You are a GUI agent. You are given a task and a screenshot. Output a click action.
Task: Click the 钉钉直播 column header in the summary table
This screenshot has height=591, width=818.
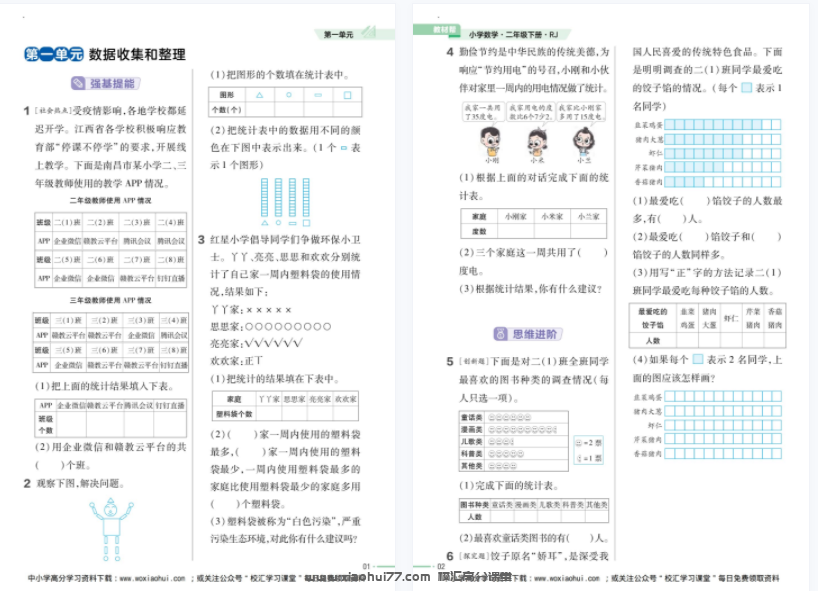170,405
